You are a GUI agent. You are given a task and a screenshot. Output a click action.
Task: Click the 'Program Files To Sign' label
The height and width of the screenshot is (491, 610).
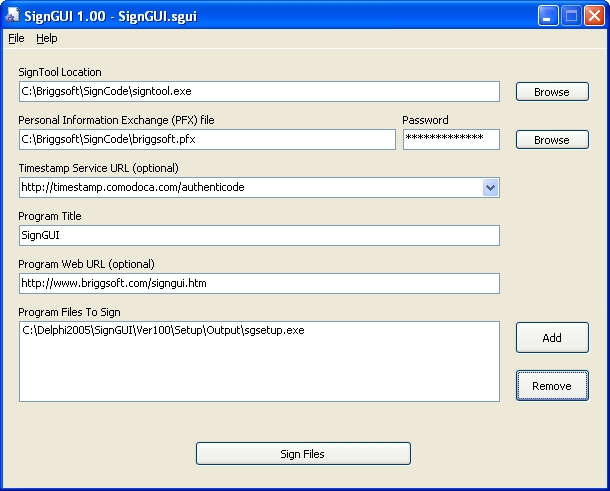pyautogui.click(x=69, y=312)
